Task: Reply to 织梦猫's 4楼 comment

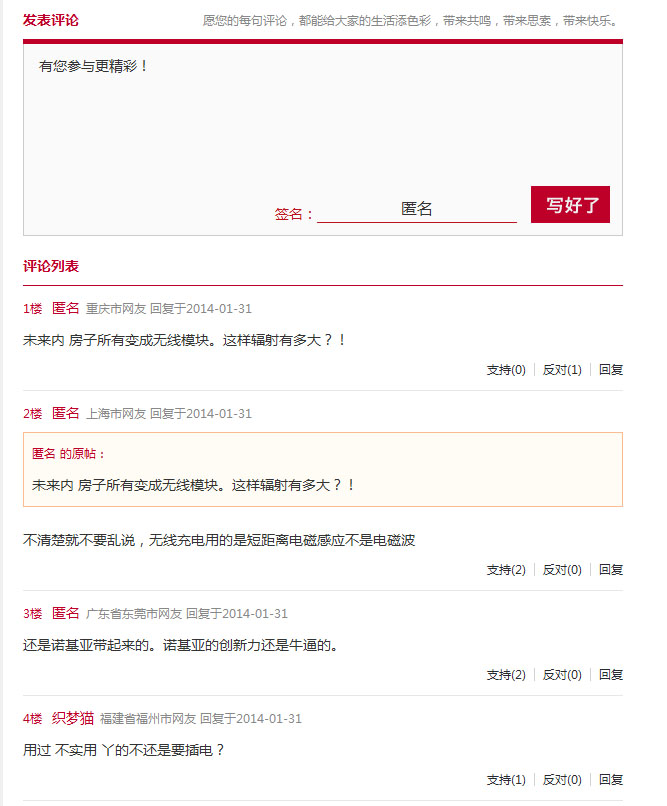Action: pos(611,780)
